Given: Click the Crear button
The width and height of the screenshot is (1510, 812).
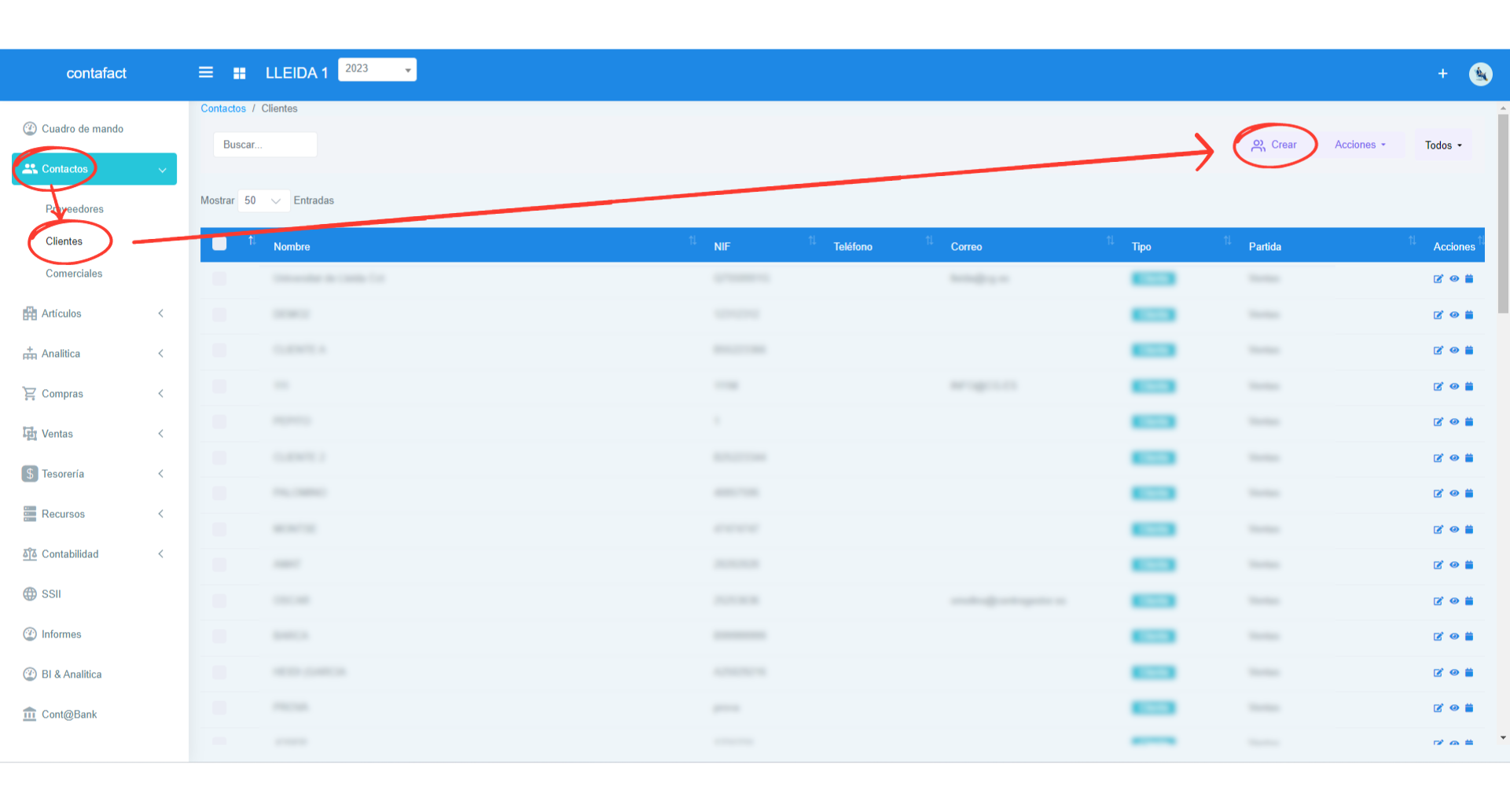Looking at the screenshot, I should [x=1274, y=145].
